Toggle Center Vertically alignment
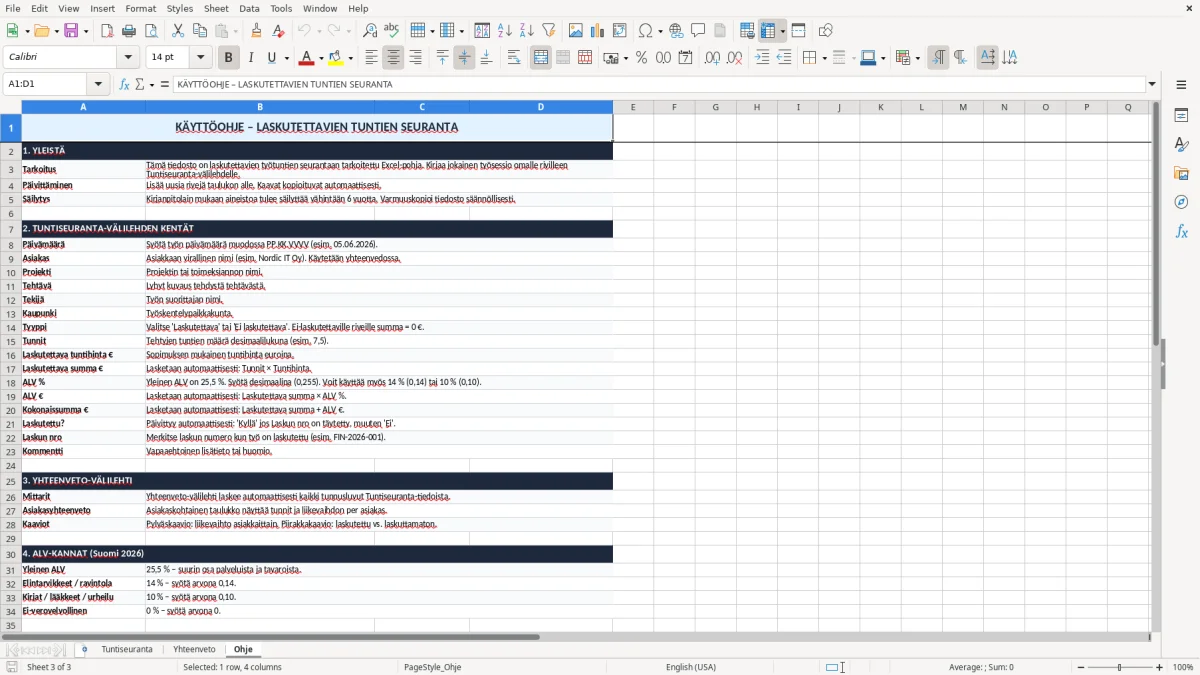 464,58
